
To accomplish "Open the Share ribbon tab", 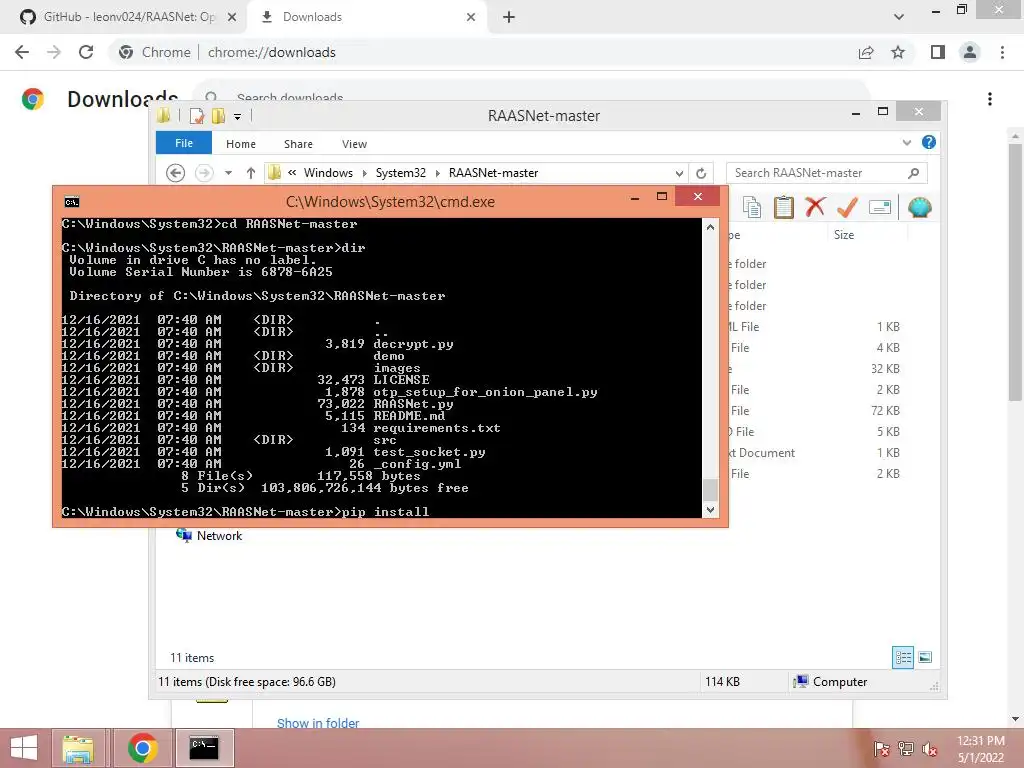I will 298,144.
